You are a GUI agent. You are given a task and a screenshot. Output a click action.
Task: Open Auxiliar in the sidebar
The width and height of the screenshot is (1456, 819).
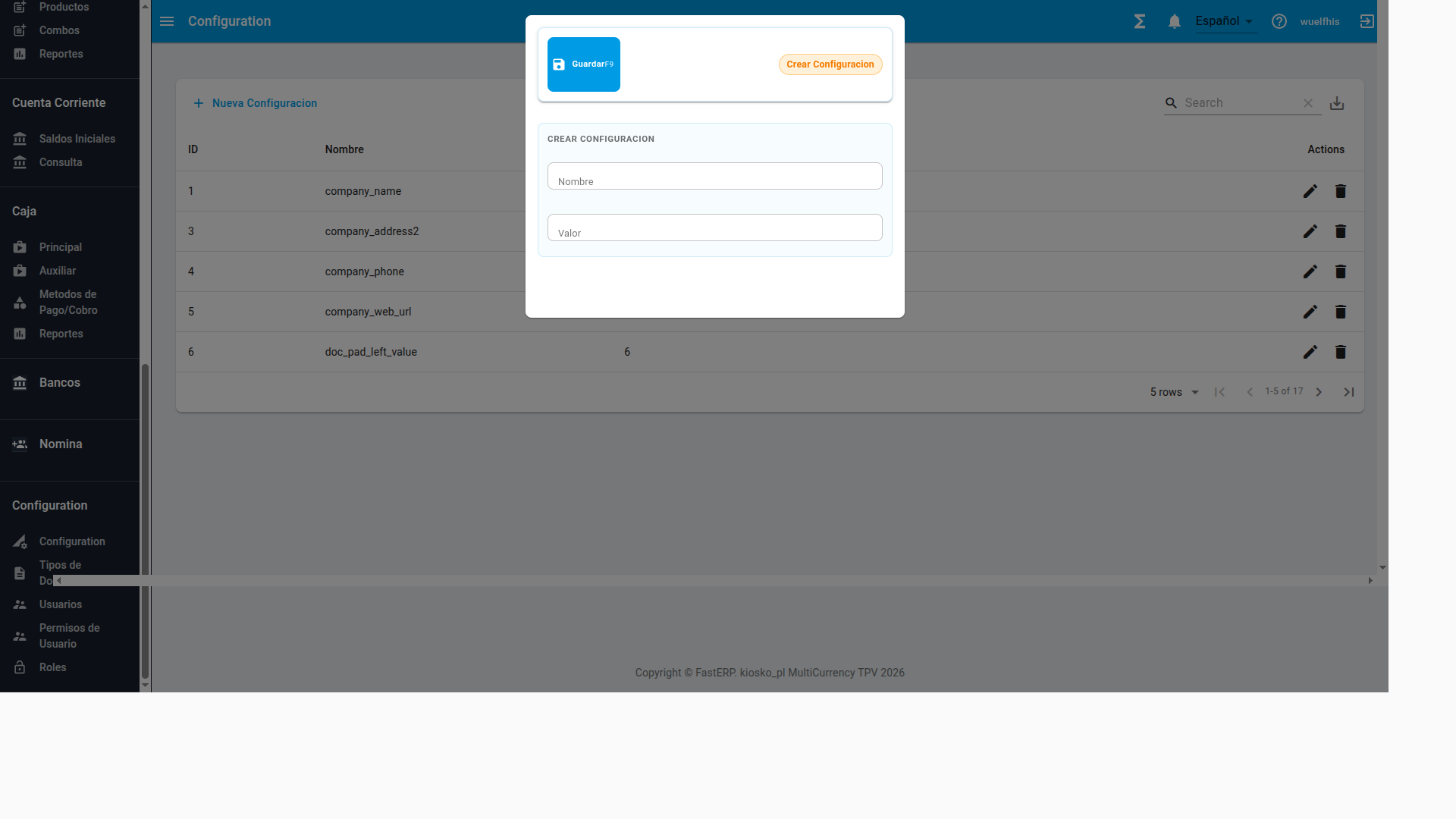pyautogui.click(x=58, y=271)
